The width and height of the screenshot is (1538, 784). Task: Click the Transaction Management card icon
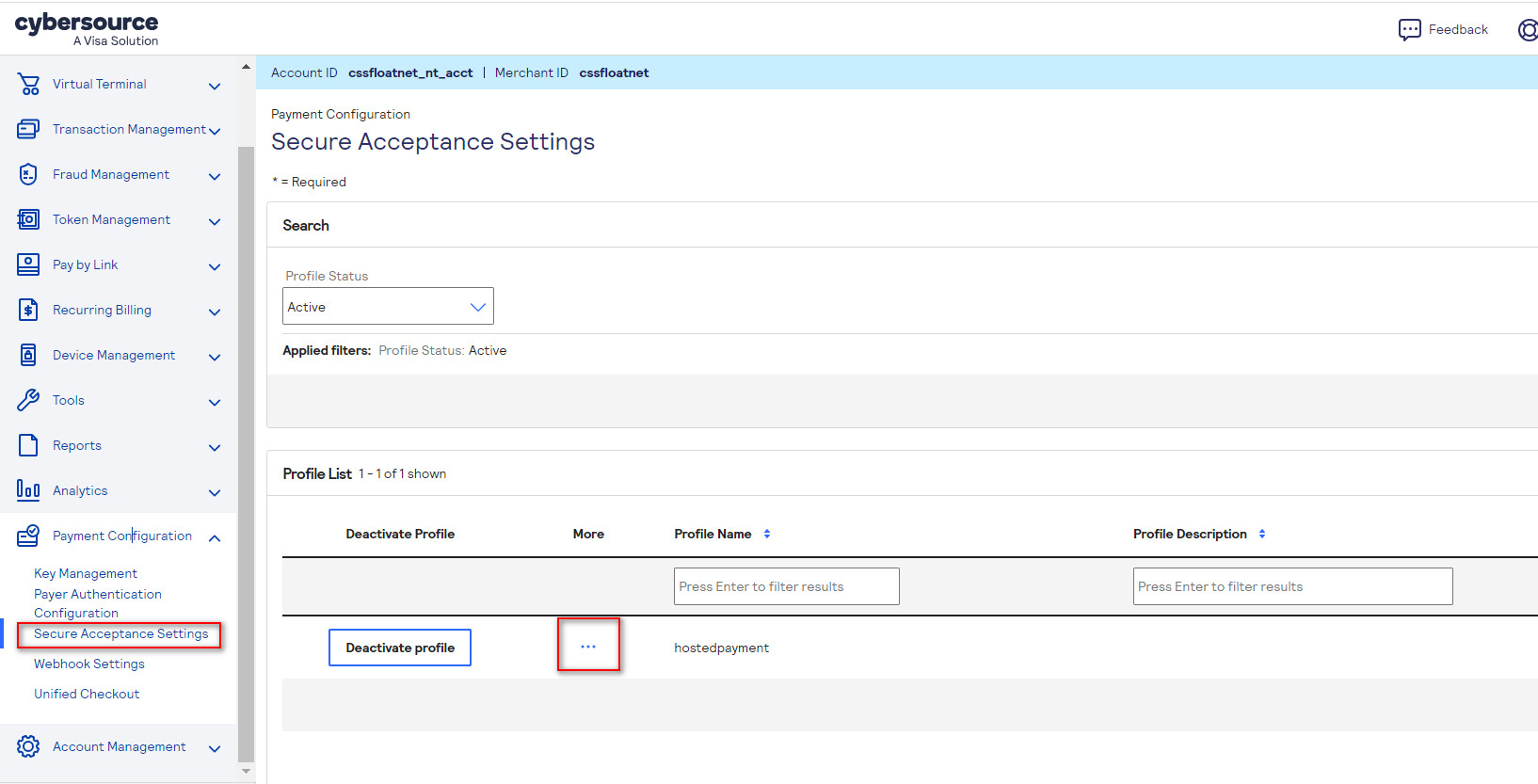point(28,129)
